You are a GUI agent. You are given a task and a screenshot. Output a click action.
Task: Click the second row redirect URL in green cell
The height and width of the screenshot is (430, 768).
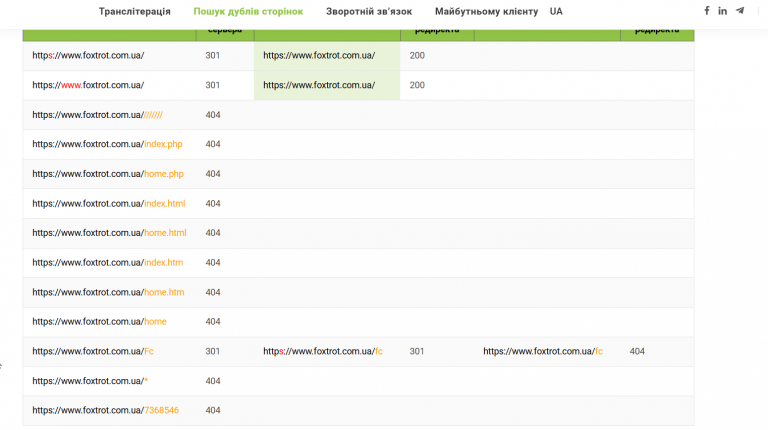point(319,85)
